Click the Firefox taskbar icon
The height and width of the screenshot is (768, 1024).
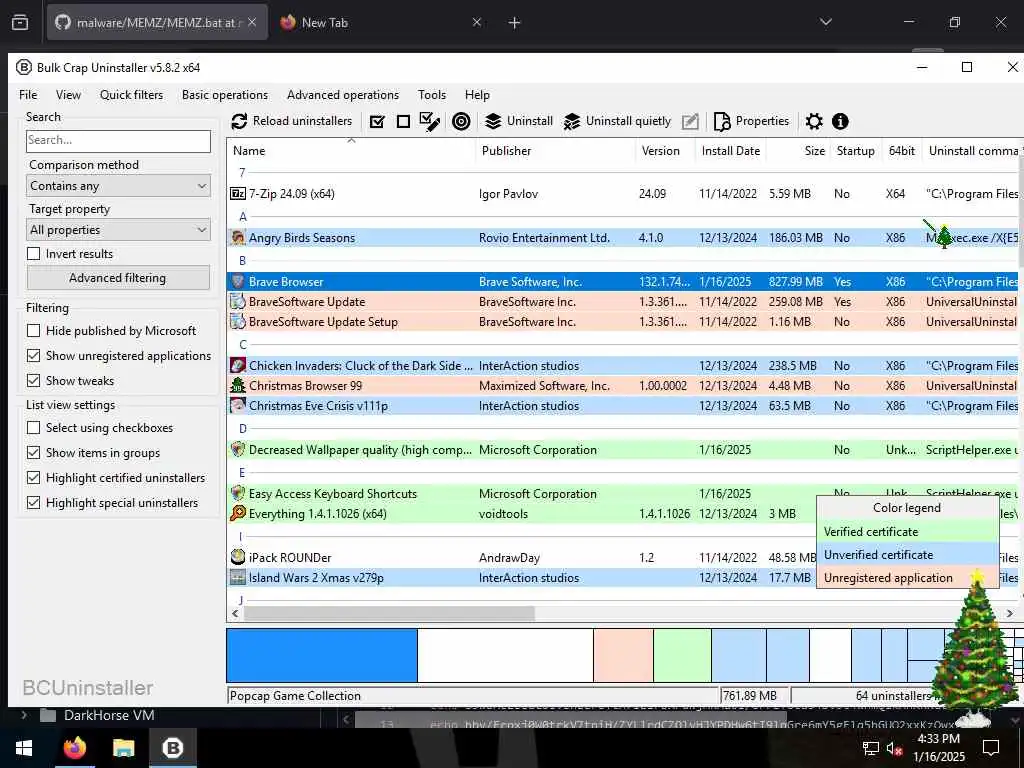pos(74,748)
